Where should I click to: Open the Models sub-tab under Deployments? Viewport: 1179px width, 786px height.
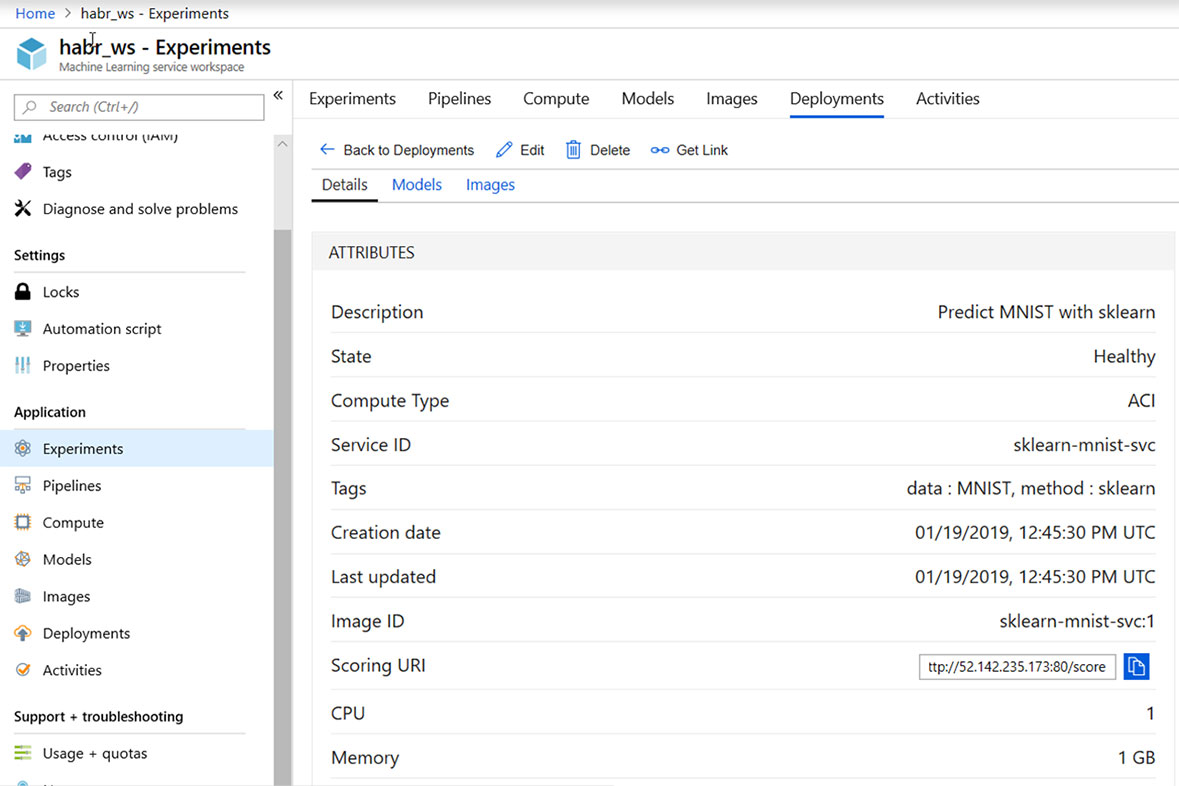pos(416,185)
